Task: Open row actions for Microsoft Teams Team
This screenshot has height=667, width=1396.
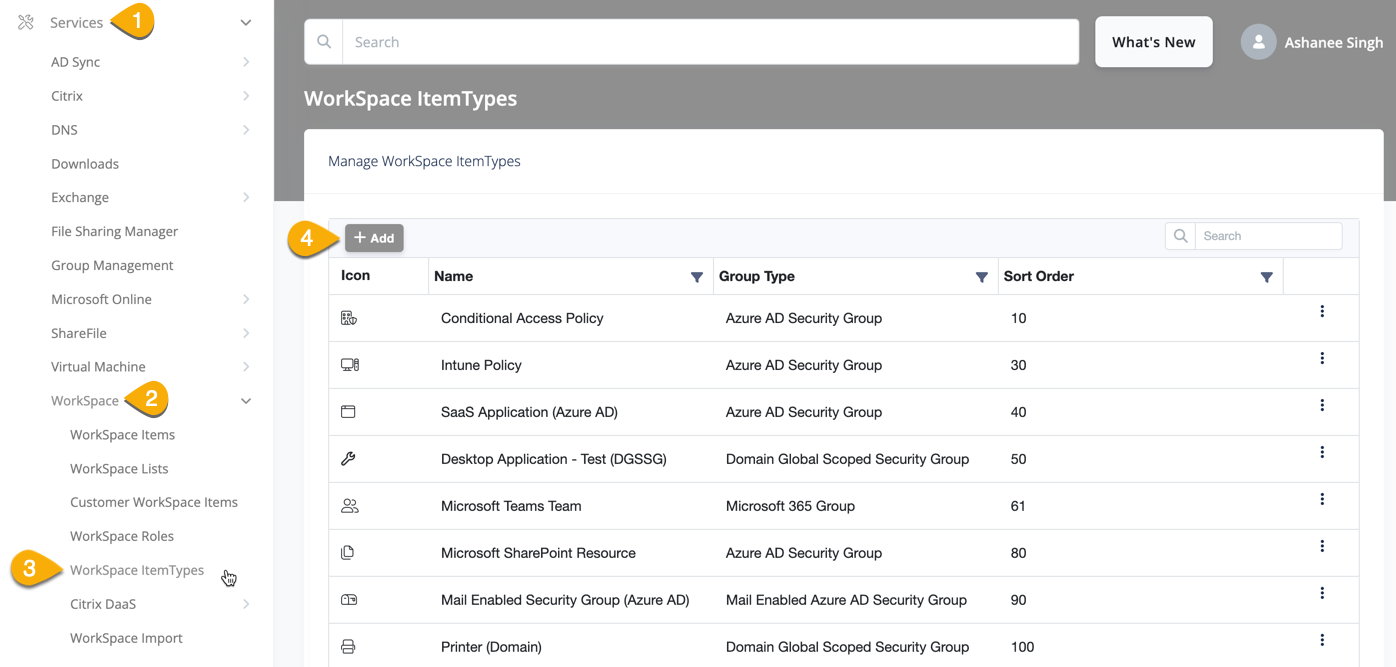Action: 1321,500
